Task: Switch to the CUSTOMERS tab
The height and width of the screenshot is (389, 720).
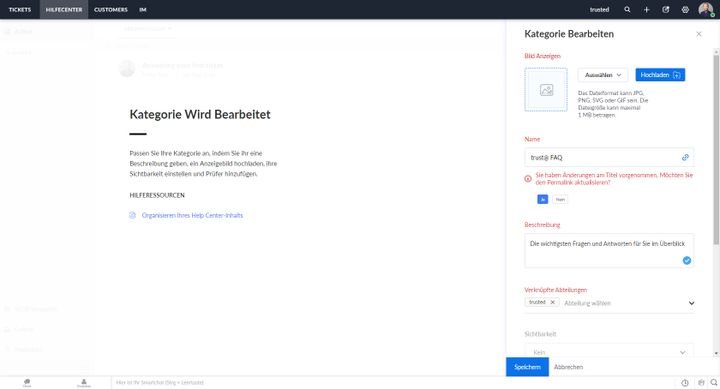Action: [111, 10]
